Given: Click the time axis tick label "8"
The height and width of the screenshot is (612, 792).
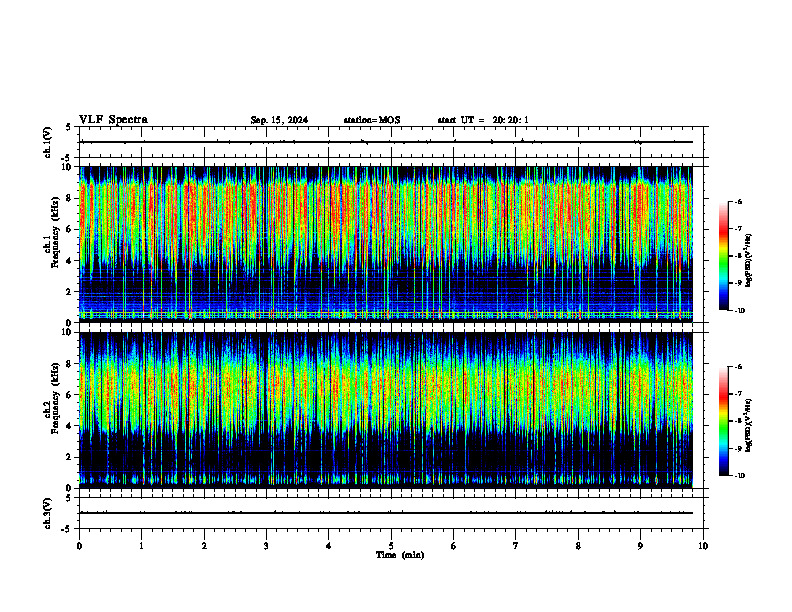Looking at the screenshot, I should point(578,546).
